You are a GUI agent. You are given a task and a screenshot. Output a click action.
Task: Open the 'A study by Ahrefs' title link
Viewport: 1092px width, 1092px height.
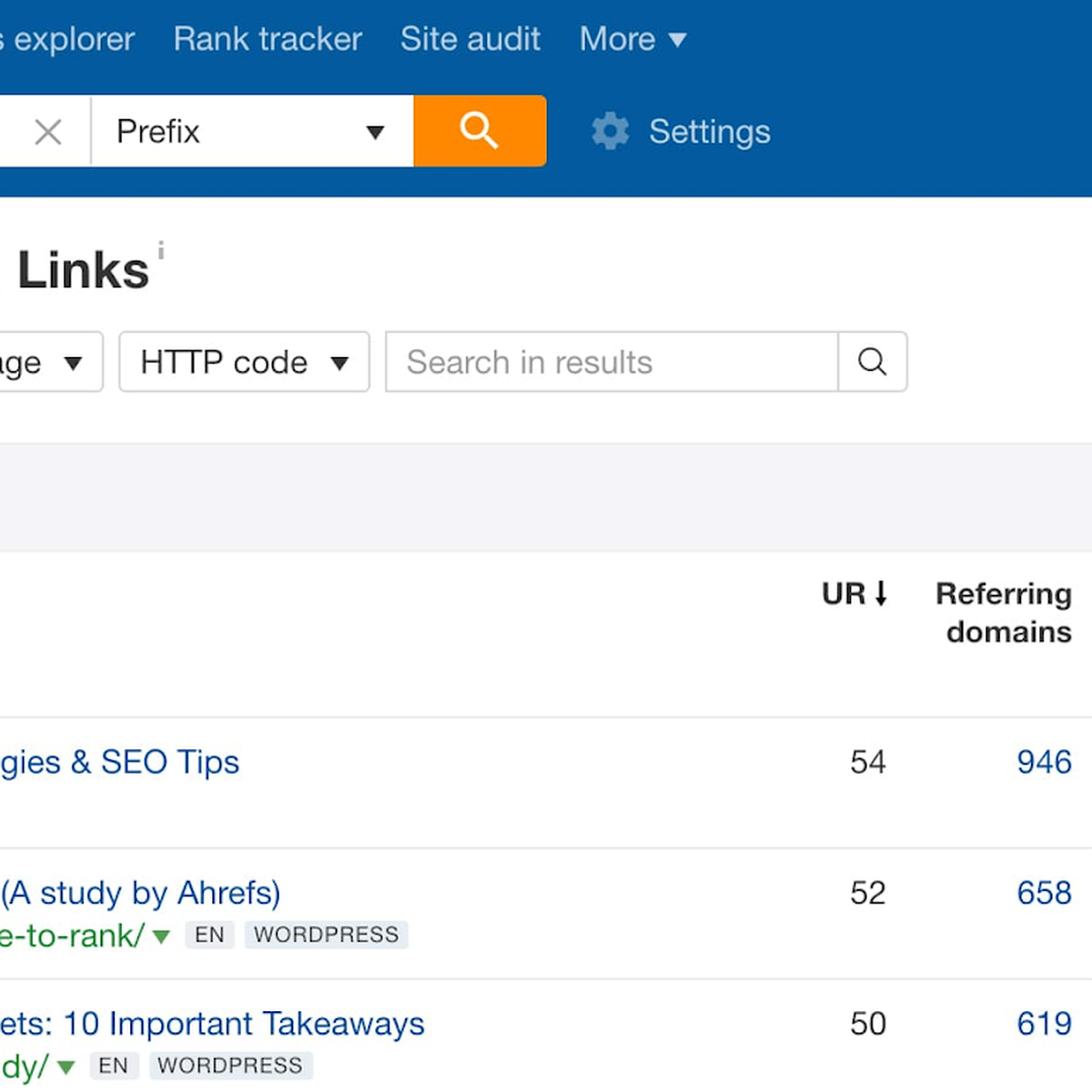tap(140, 893)
